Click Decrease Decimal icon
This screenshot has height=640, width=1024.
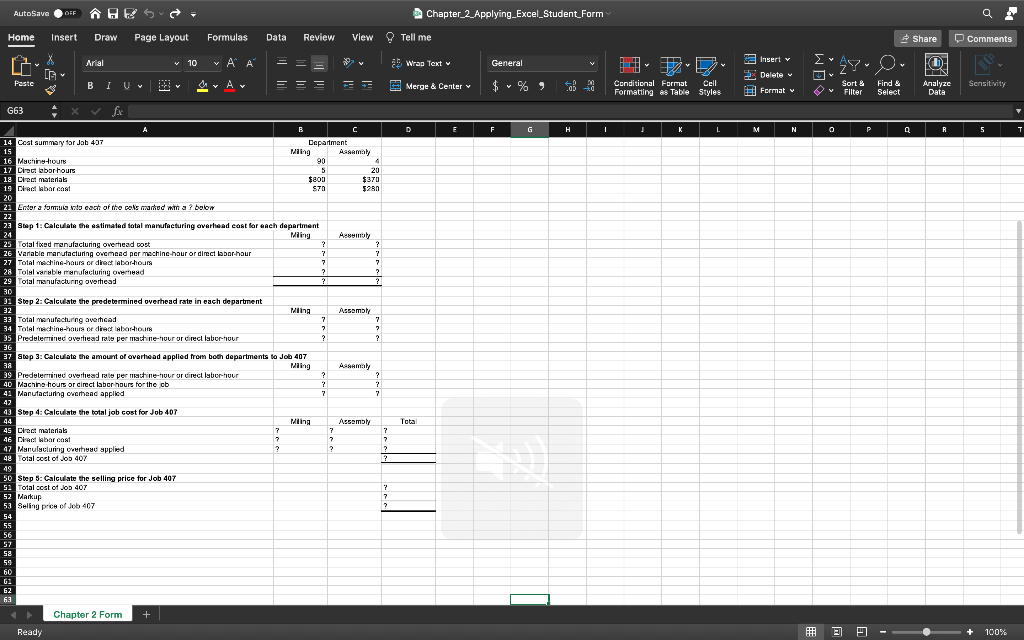coord(589,86)
